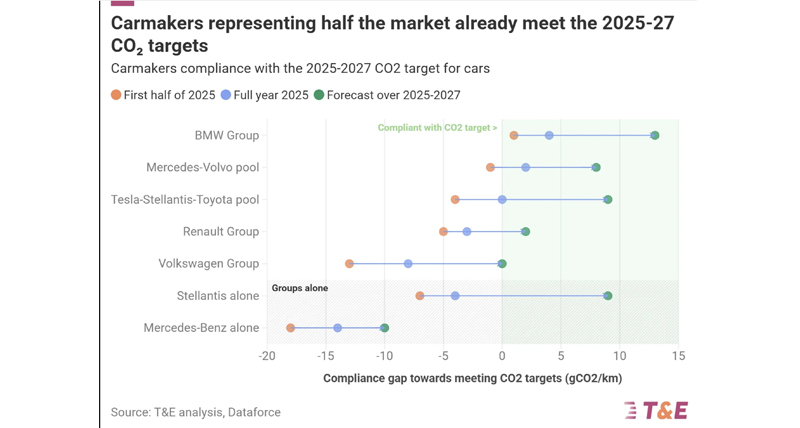Select the green Forecast 2025-2027 legend dot
The height and width of the screenshot is (428, 800).
click(x=319, y=95)
